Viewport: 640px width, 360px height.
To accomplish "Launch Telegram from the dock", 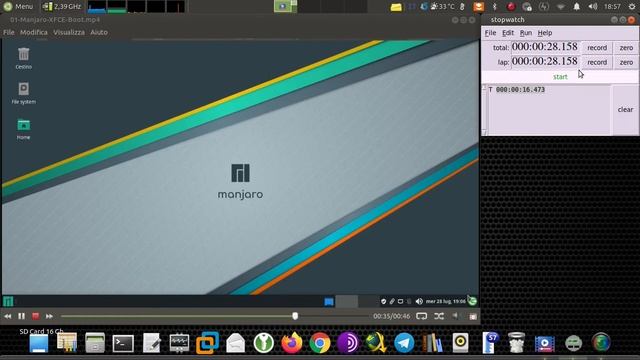I will (404, 343).
